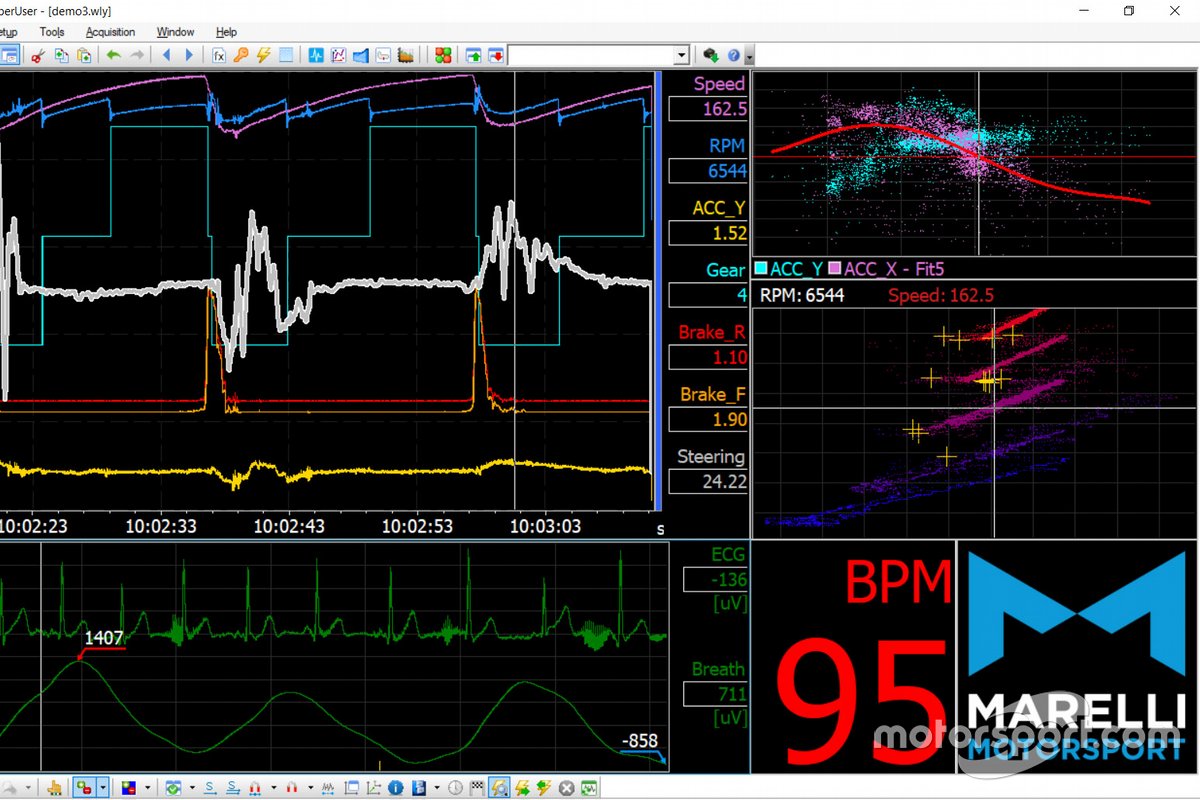
Task: Open the fx formula tool
Action: click(x=218, y=55)
